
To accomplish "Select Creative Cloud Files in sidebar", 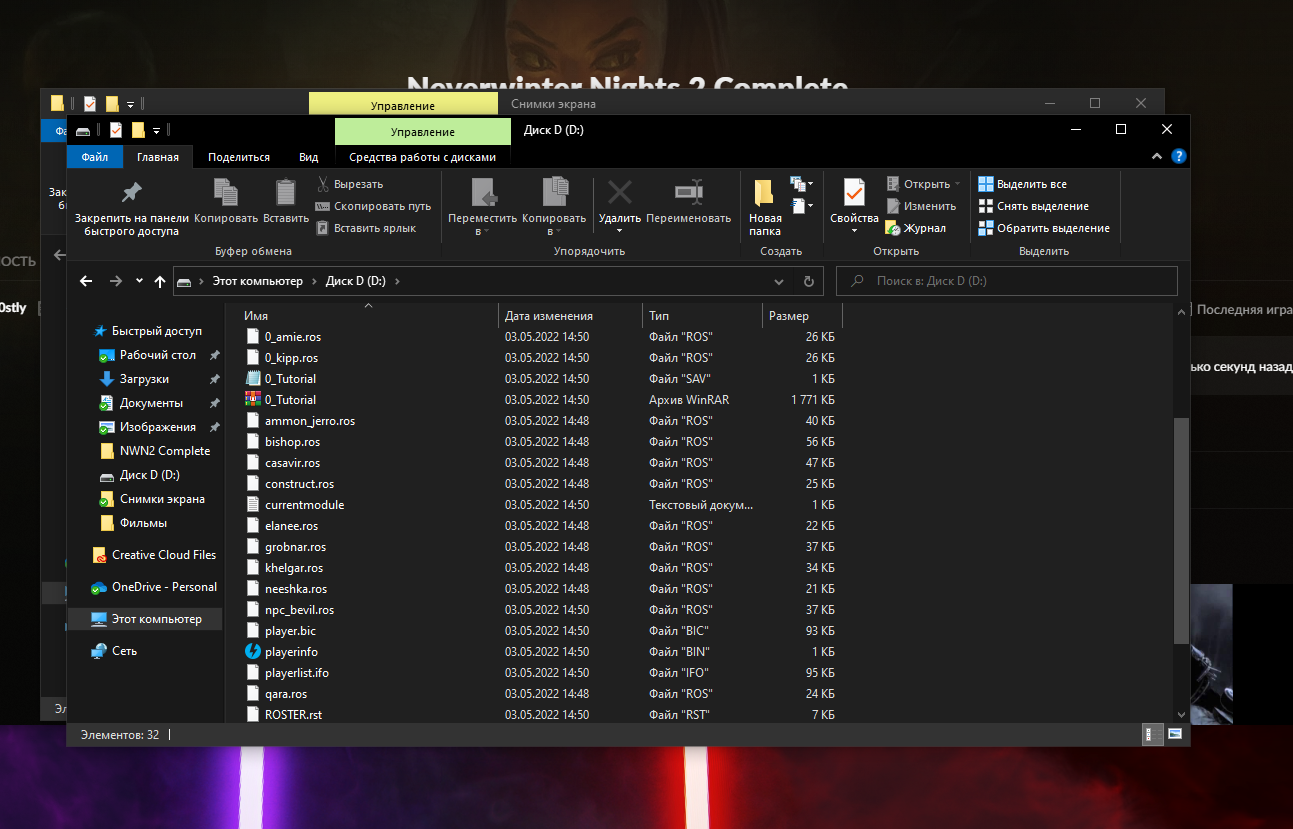I will pyautogui.click(x=164, y=555).
